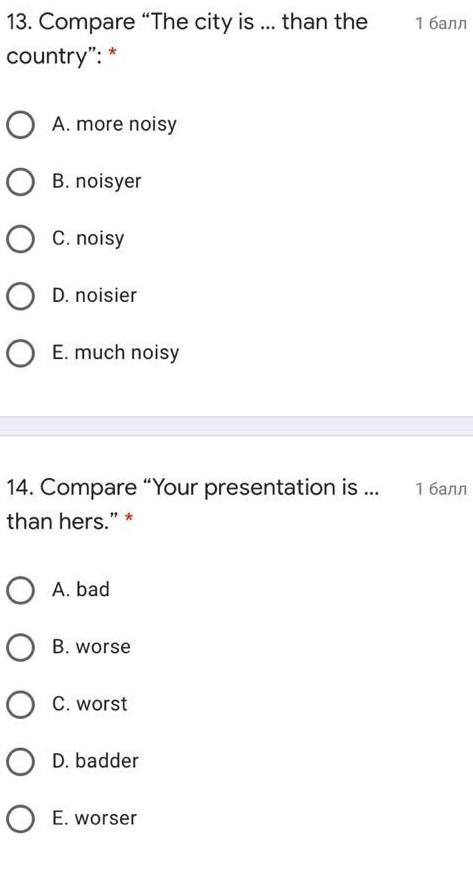Image resolution: width=473 pixels, height=872 pixels.
Task: Click the 1 балл label of question 13
Action: [441, 23]
